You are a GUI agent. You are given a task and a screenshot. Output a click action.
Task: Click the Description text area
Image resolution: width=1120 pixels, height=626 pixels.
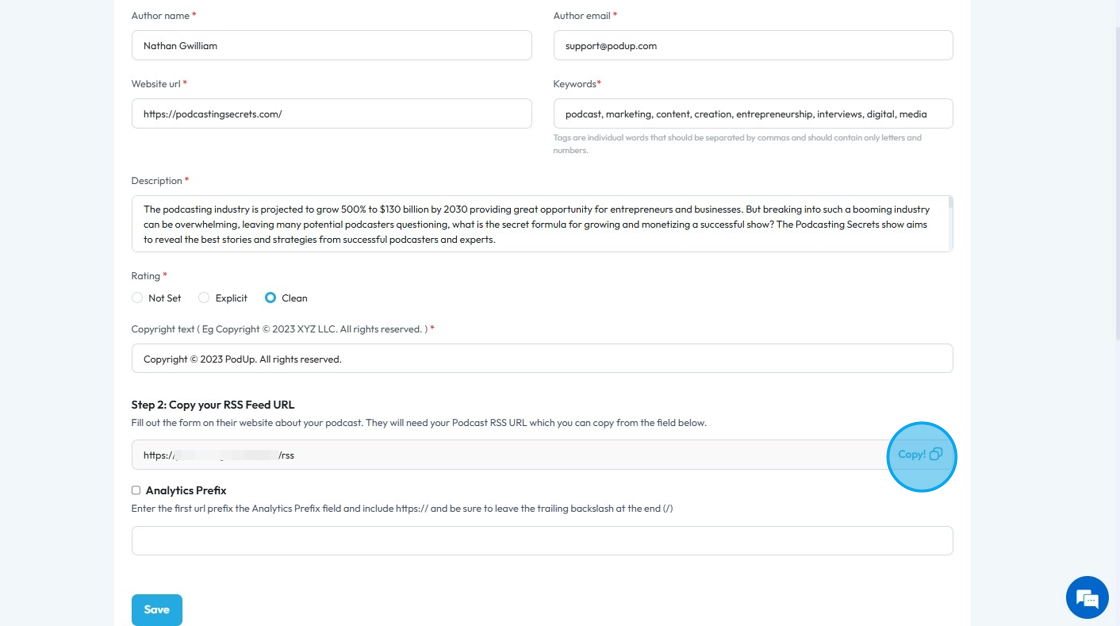point(540,224)
